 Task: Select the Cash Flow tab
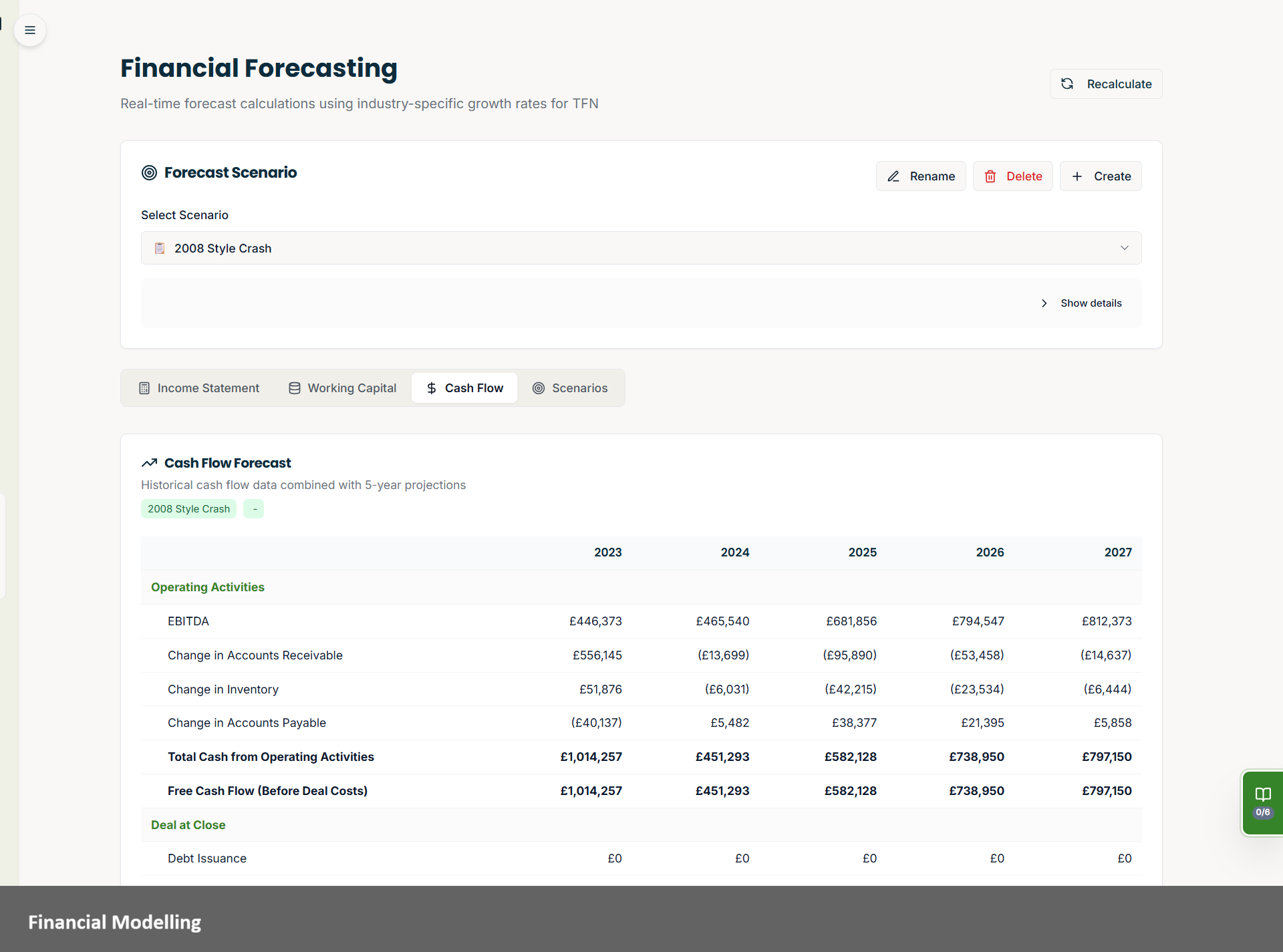464,388
